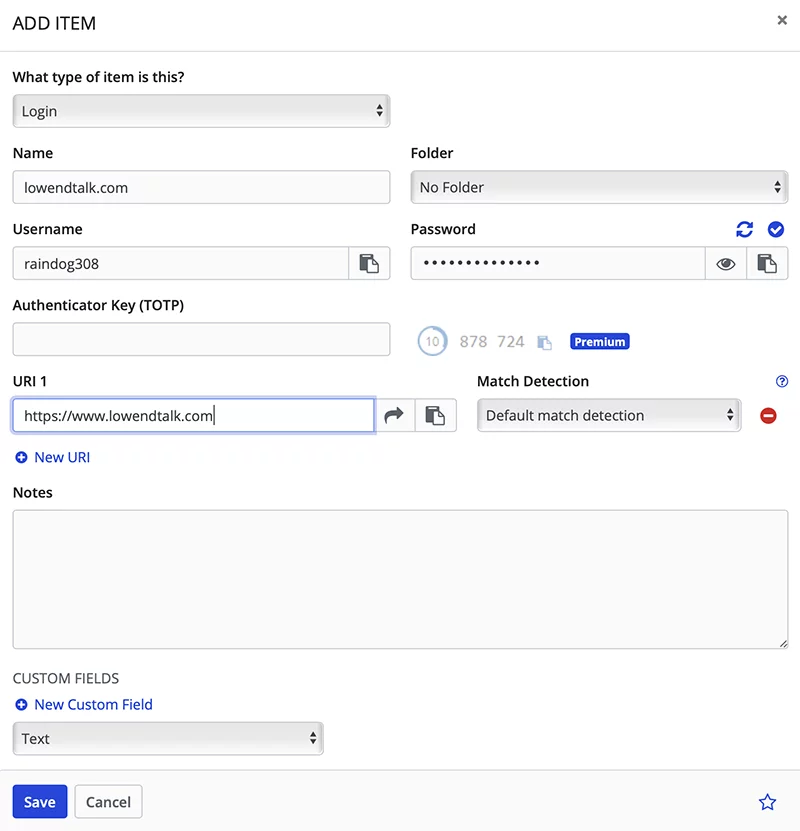Copy the password with the clipboard icon
Viewport: 800px width, 831px height.
pos(767,263)
